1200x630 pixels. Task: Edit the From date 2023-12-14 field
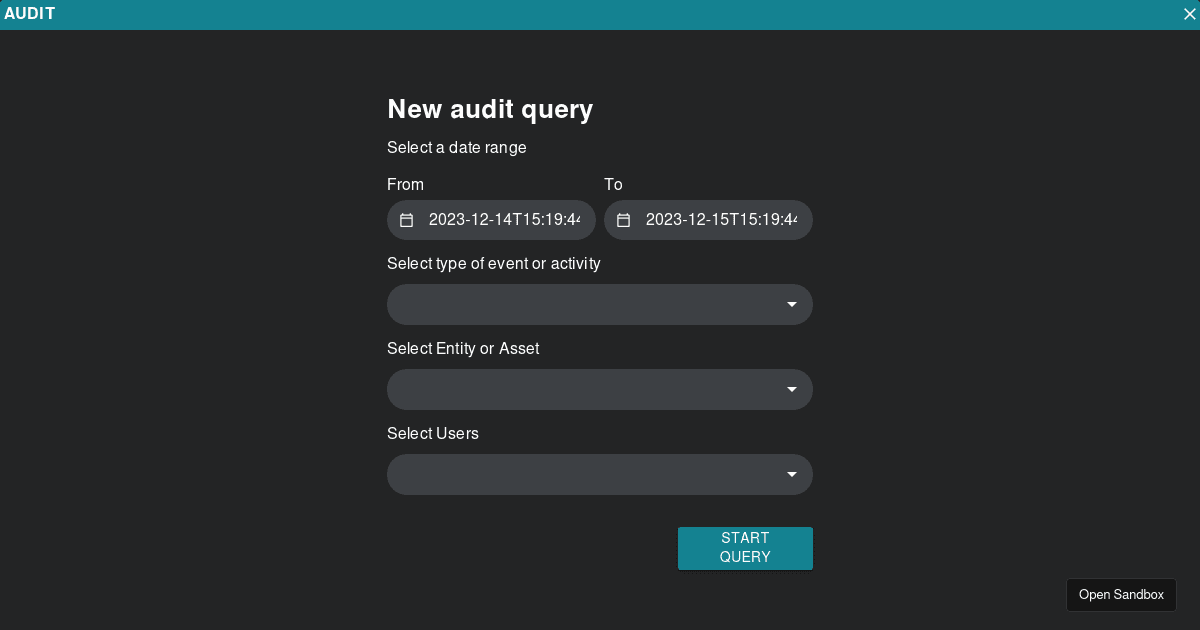491,220
